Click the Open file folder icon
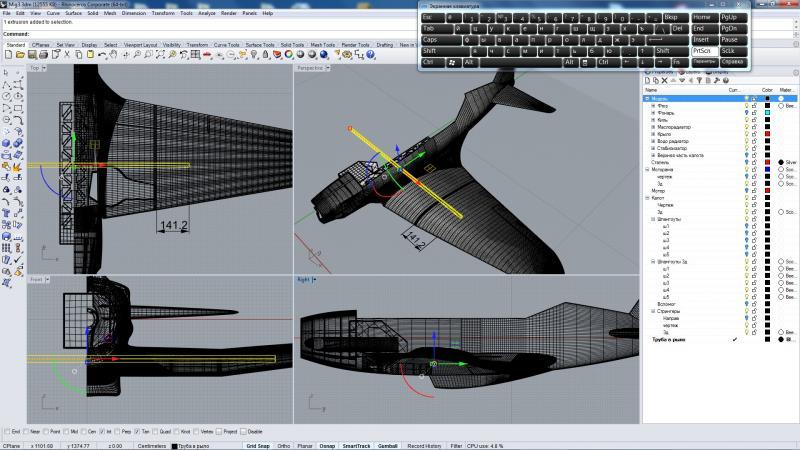Viewport: 800px width, 450px height. click(x=17, y=55)
